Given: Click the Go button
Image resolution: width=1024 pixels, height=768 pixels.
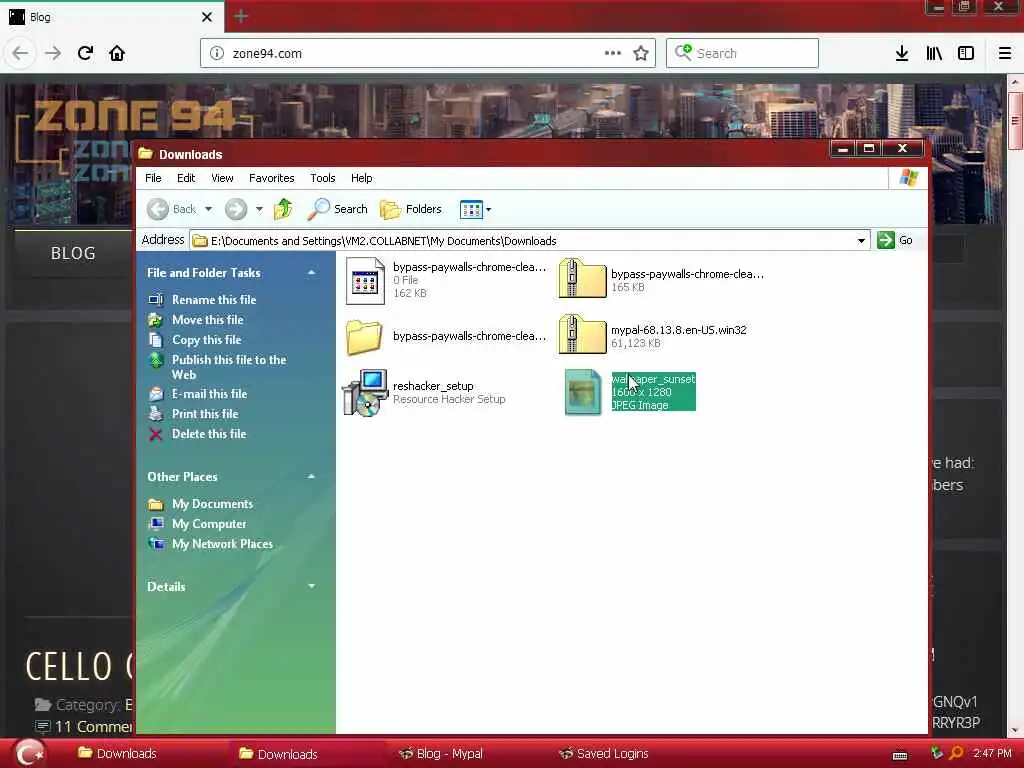Looking at the screenshot, I should (895, 240).
